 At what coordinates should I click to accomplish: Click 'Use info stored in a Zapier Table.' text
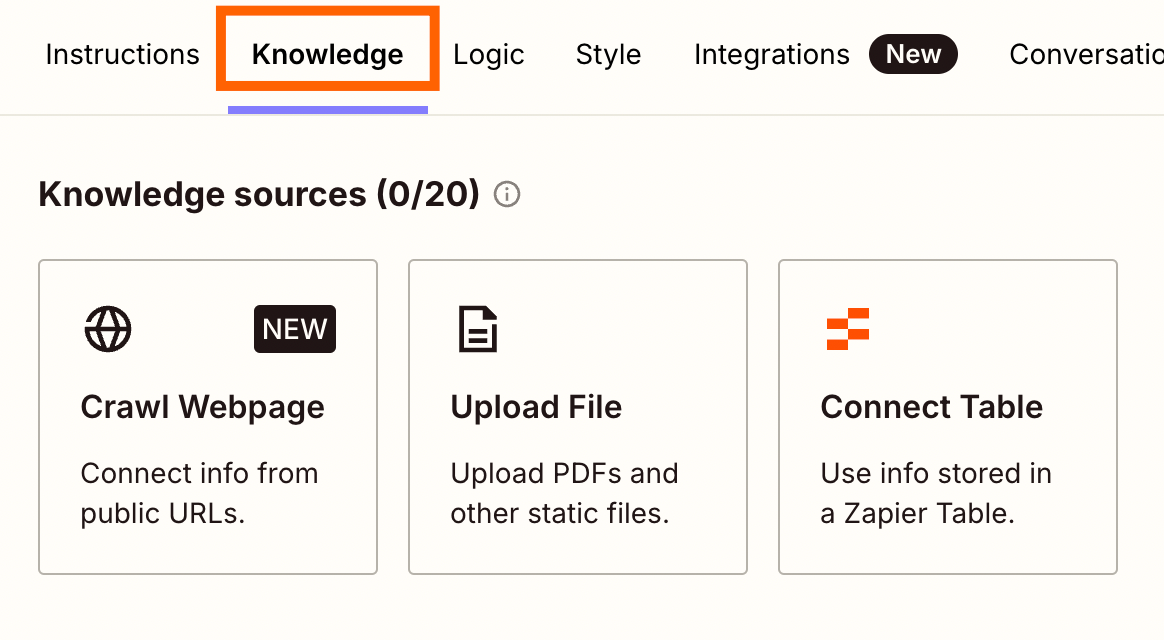click(935, 493)
